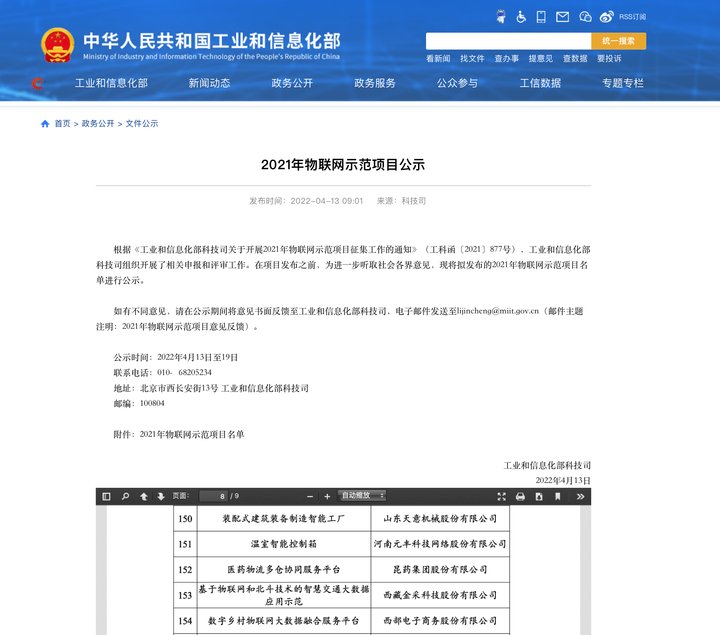The image size is (720, 635).
Task: Open the 专题专栏 nav menu
Action: click(623, 83)
